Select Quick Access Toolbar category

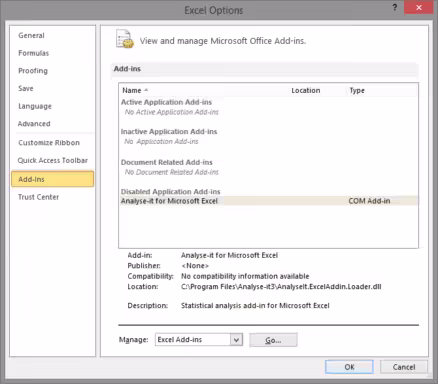click(53, 160)
